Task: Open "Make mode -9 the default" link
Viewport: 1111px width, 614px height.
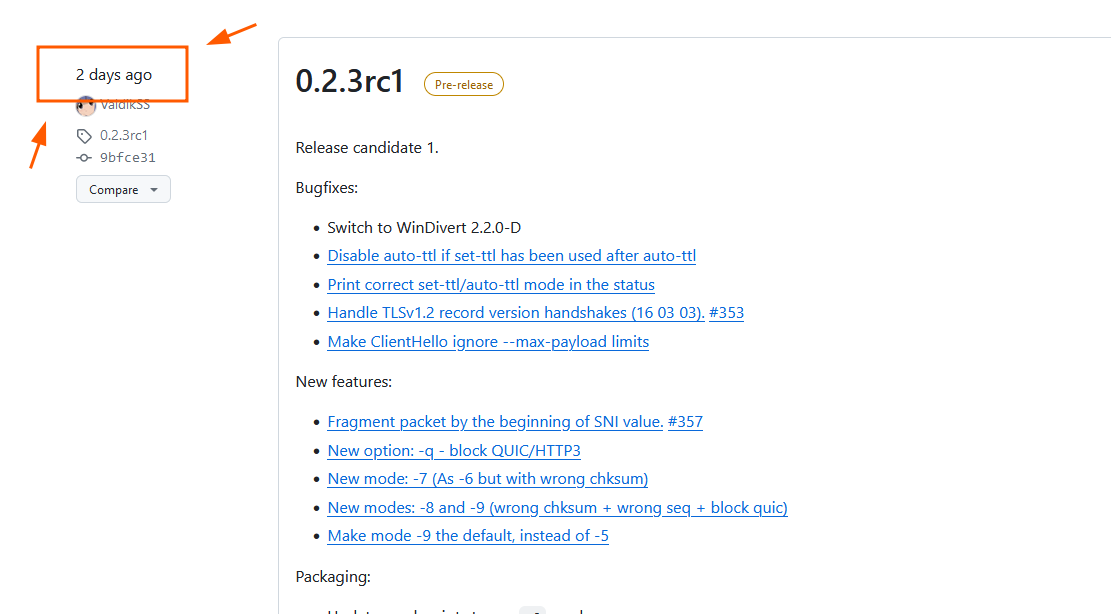Action: 468,536
